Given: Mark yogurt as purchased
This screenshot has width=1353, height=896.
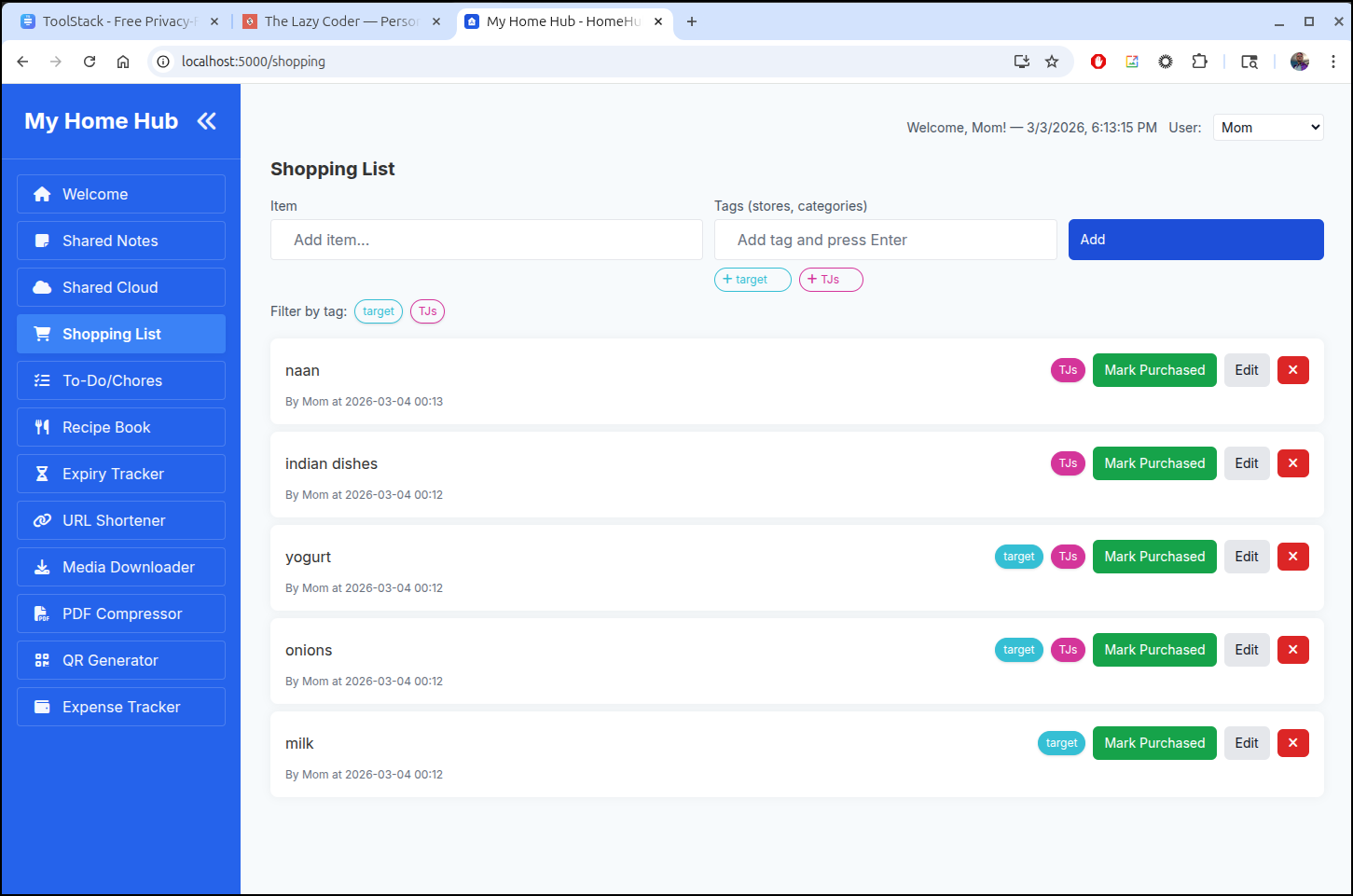Looking at the screenshot, I should [1153, 557].
